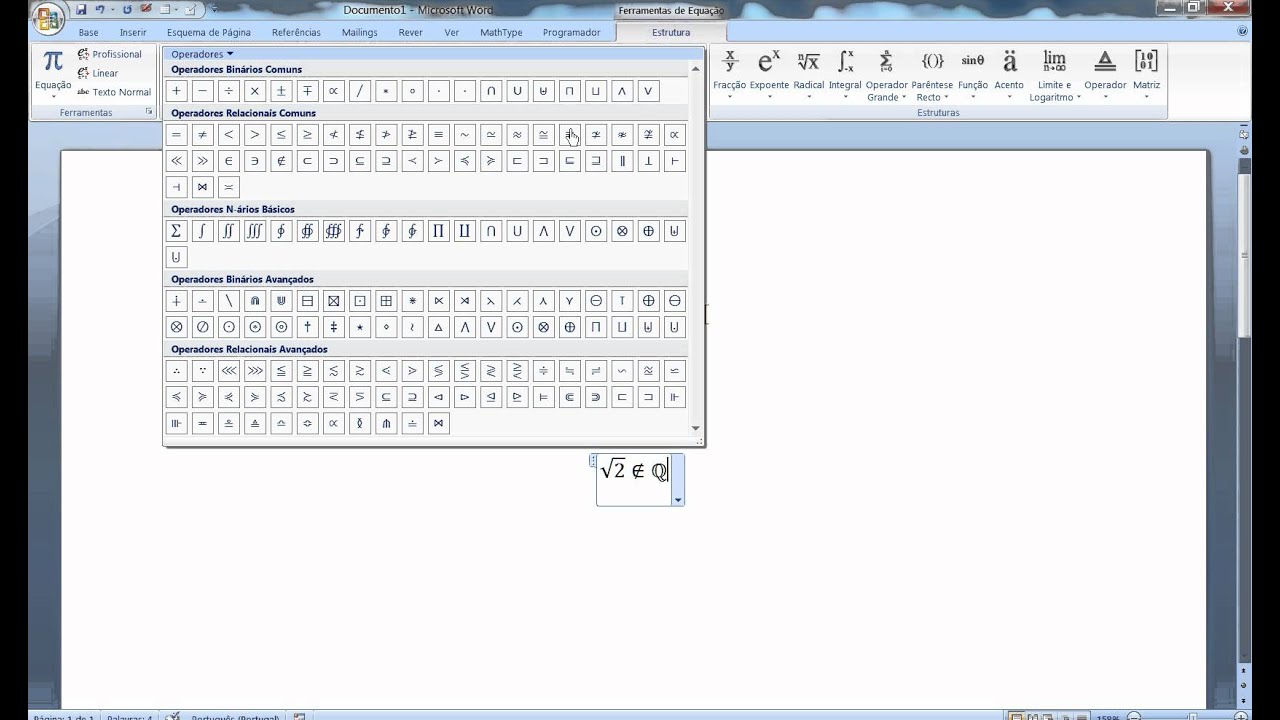Insert the product ∏ N-ary operator

click(438, 231)
